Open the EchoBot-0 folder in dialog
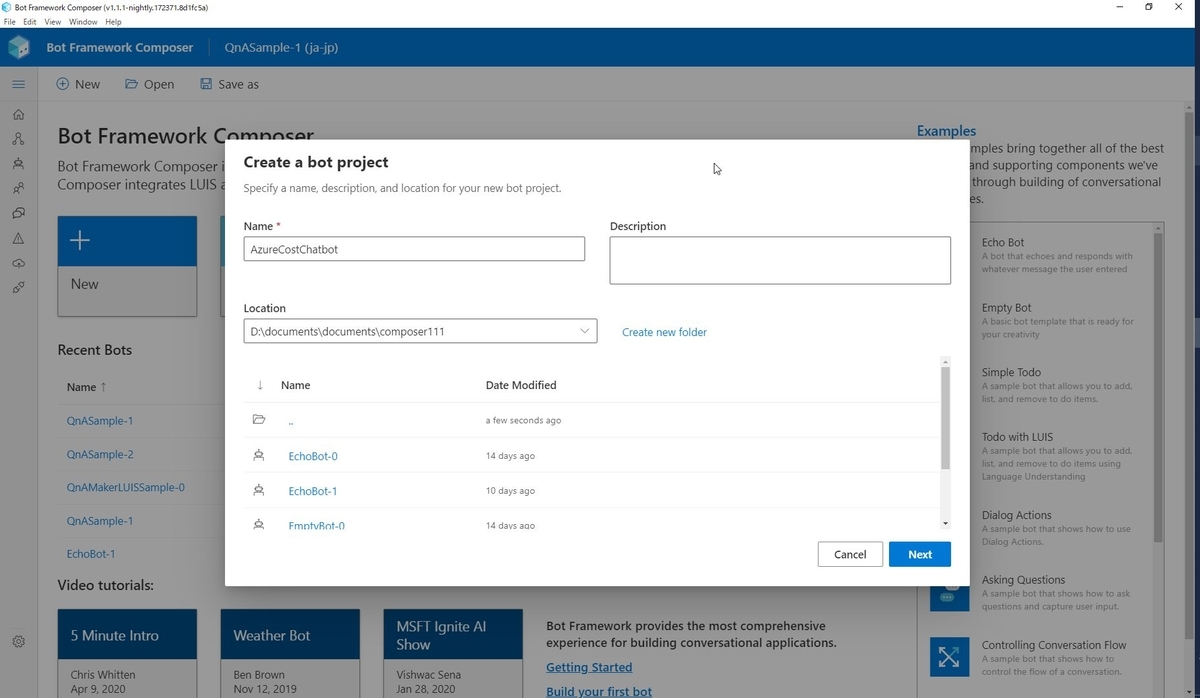 coord(313,456)
